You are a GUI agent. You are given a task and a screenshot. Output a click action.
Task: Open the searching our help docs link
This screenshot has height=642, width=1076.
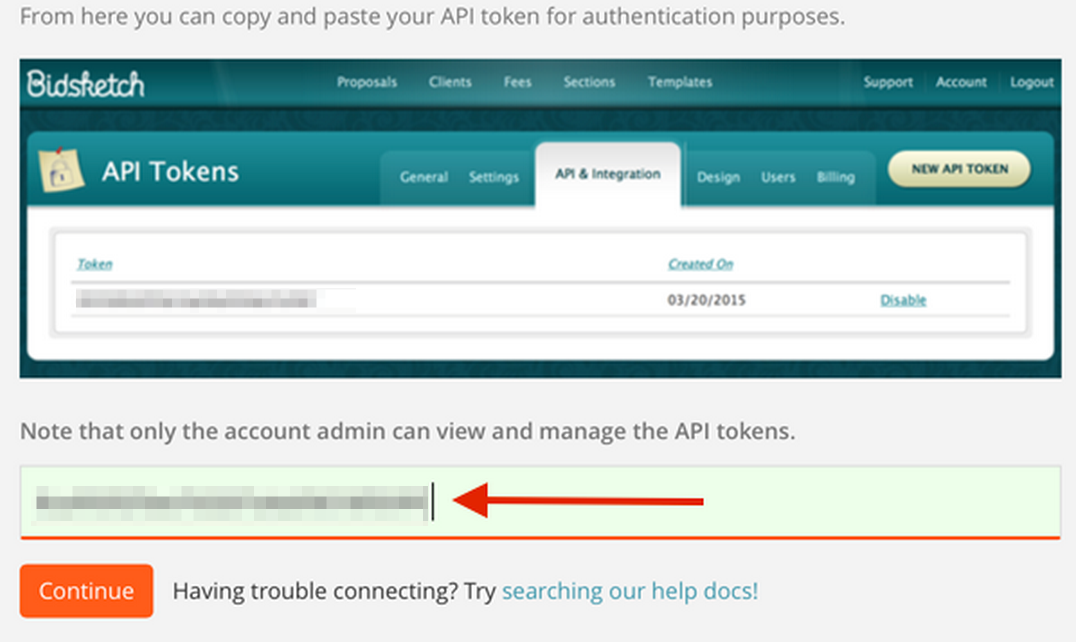(630, 591)
